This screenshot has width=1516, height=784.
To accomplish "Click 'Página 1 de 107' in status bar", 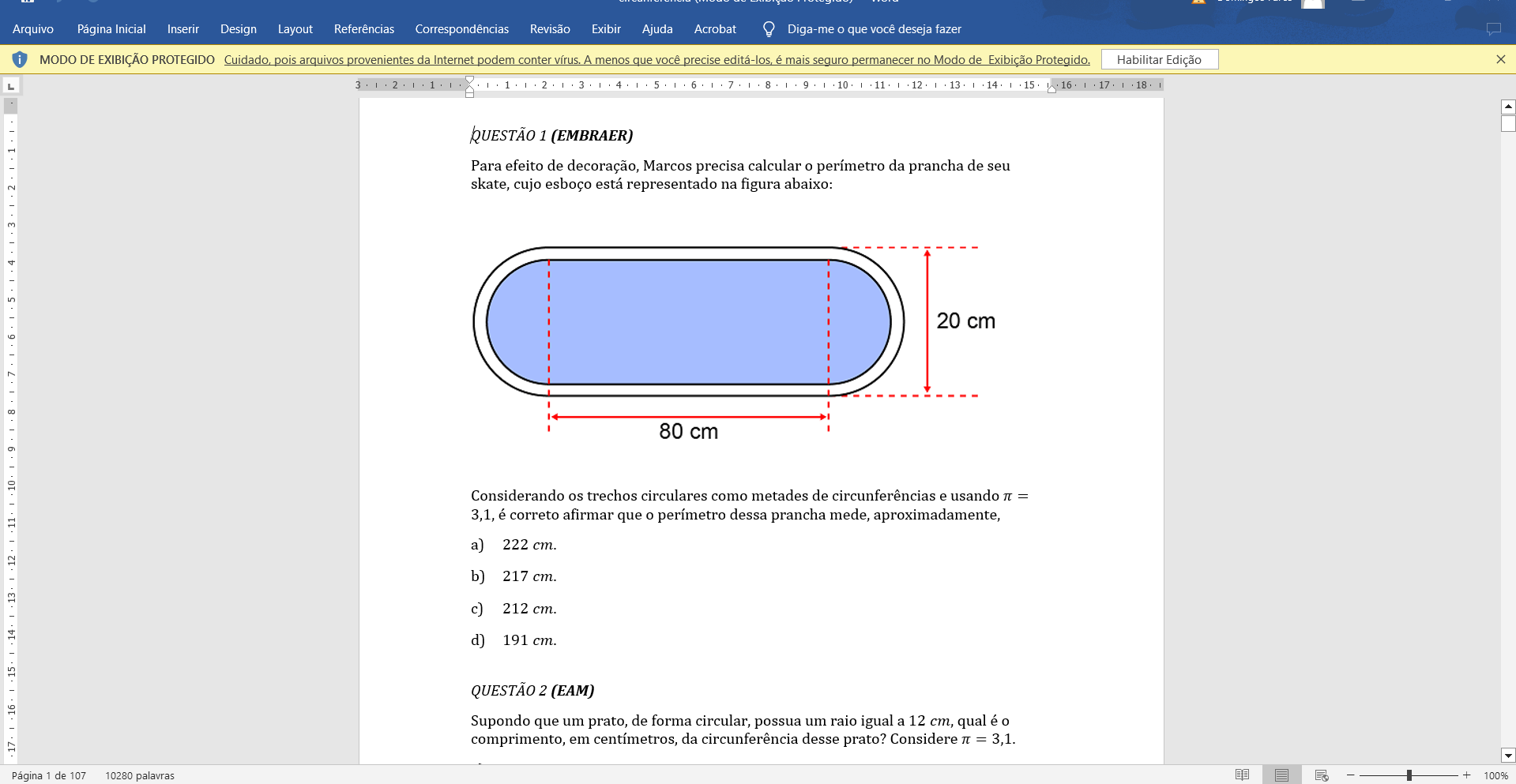I will pyautogui.click(x=49, y=775).
